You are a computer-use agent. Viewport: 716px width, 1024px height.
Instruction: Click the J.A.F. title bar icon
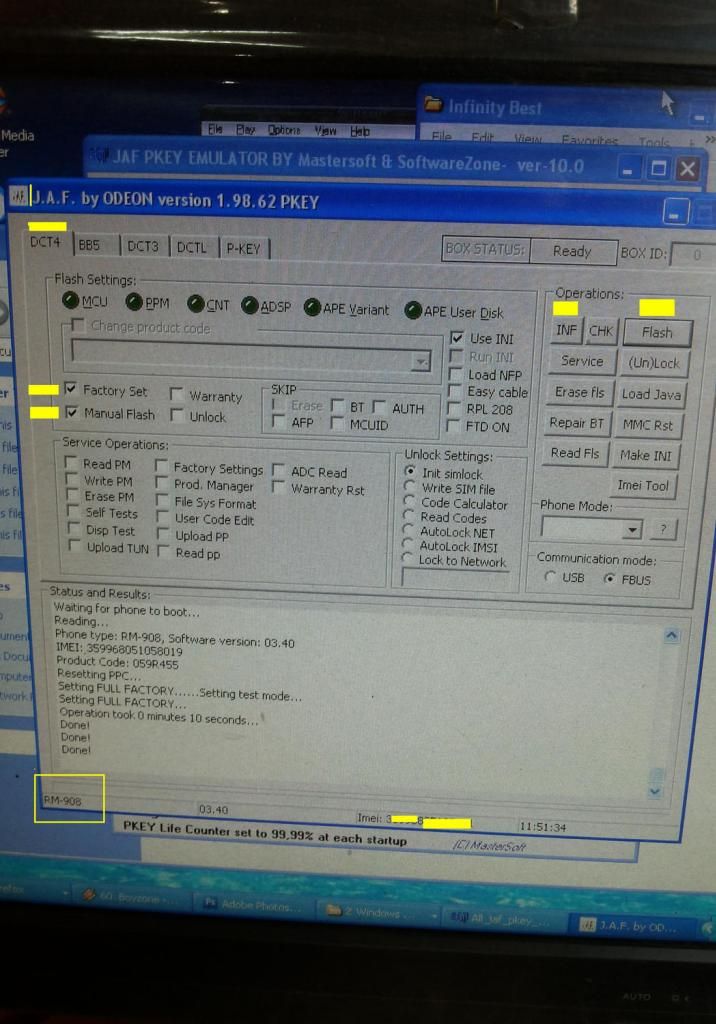(x=19, y=196)
